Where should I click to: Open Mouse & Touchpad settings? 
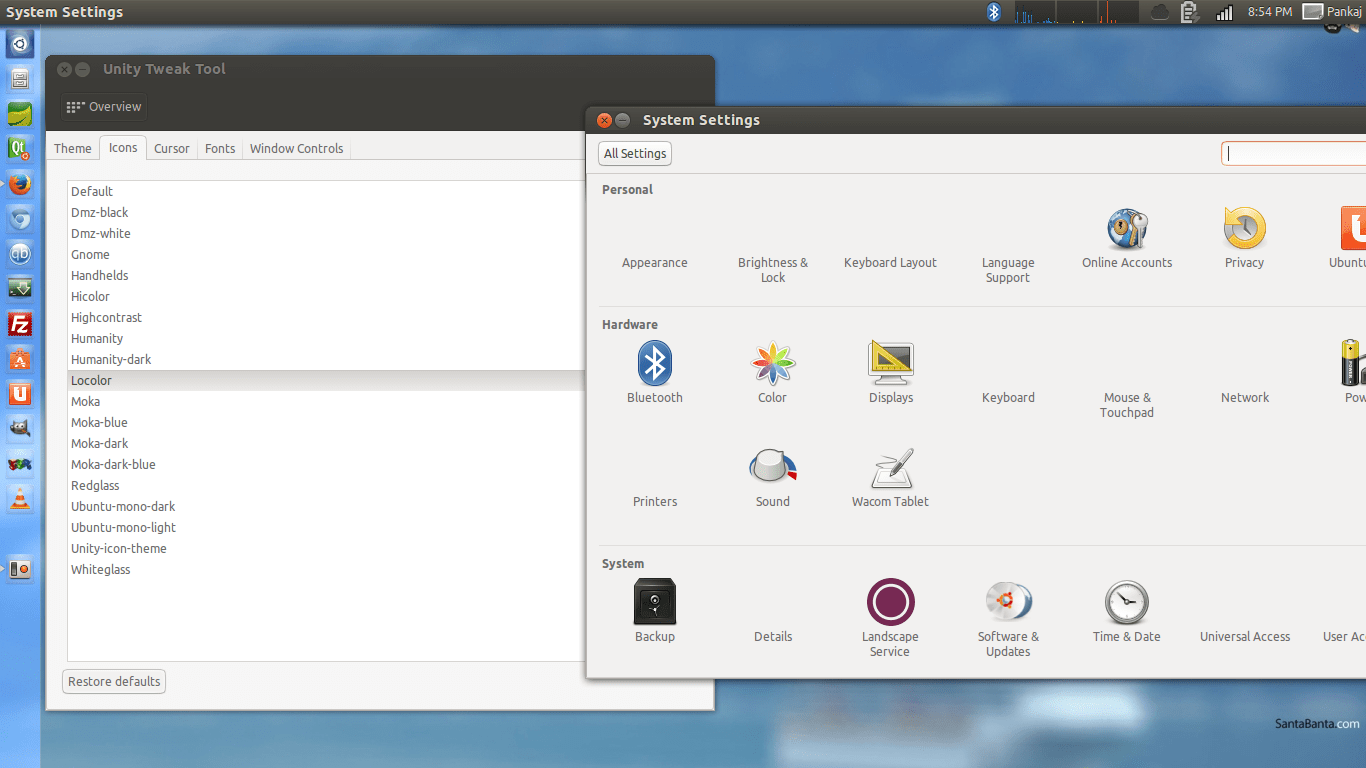[1127, 405]
